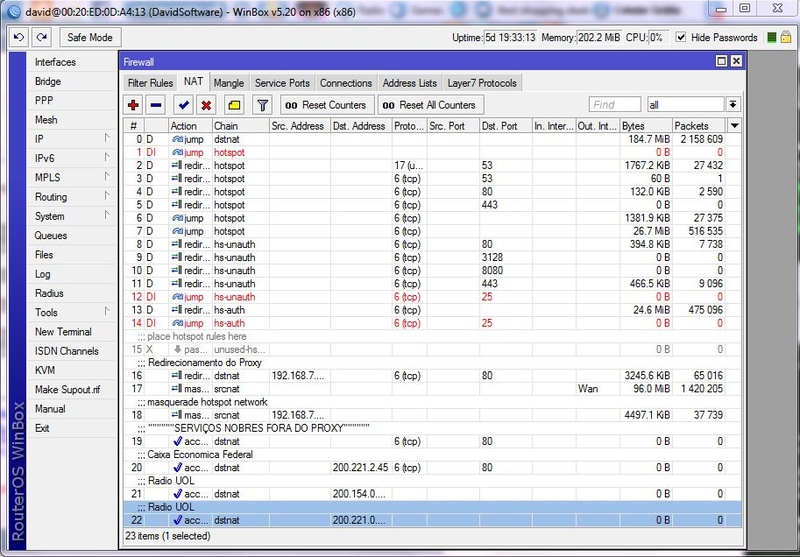Toggle Safe Mode
The height and width of the screenshot is (557, 800).
(x=90, y=37)
